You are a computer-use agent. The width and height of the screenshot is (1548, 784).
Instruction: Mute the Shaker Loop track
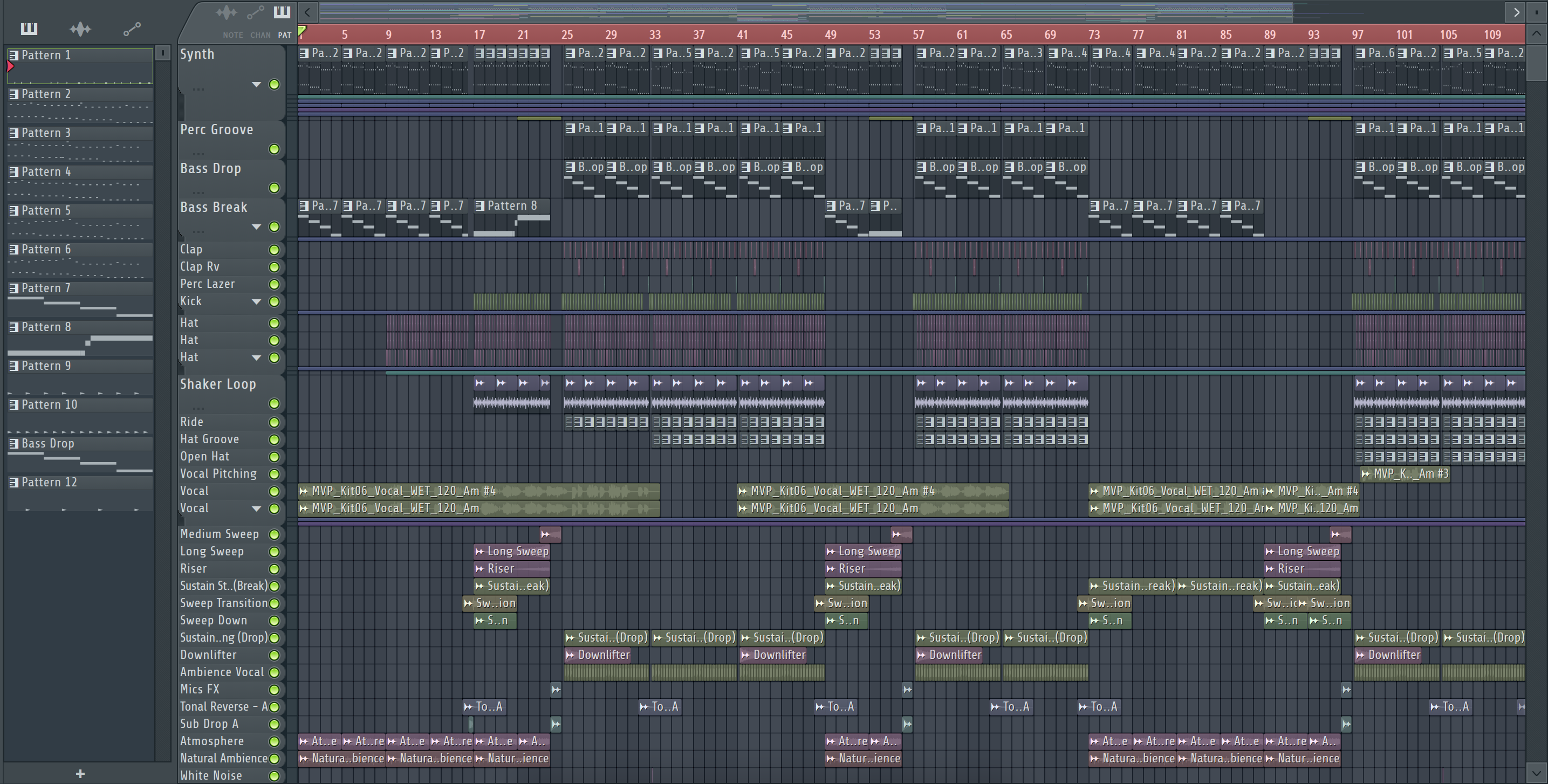point(274,404)
